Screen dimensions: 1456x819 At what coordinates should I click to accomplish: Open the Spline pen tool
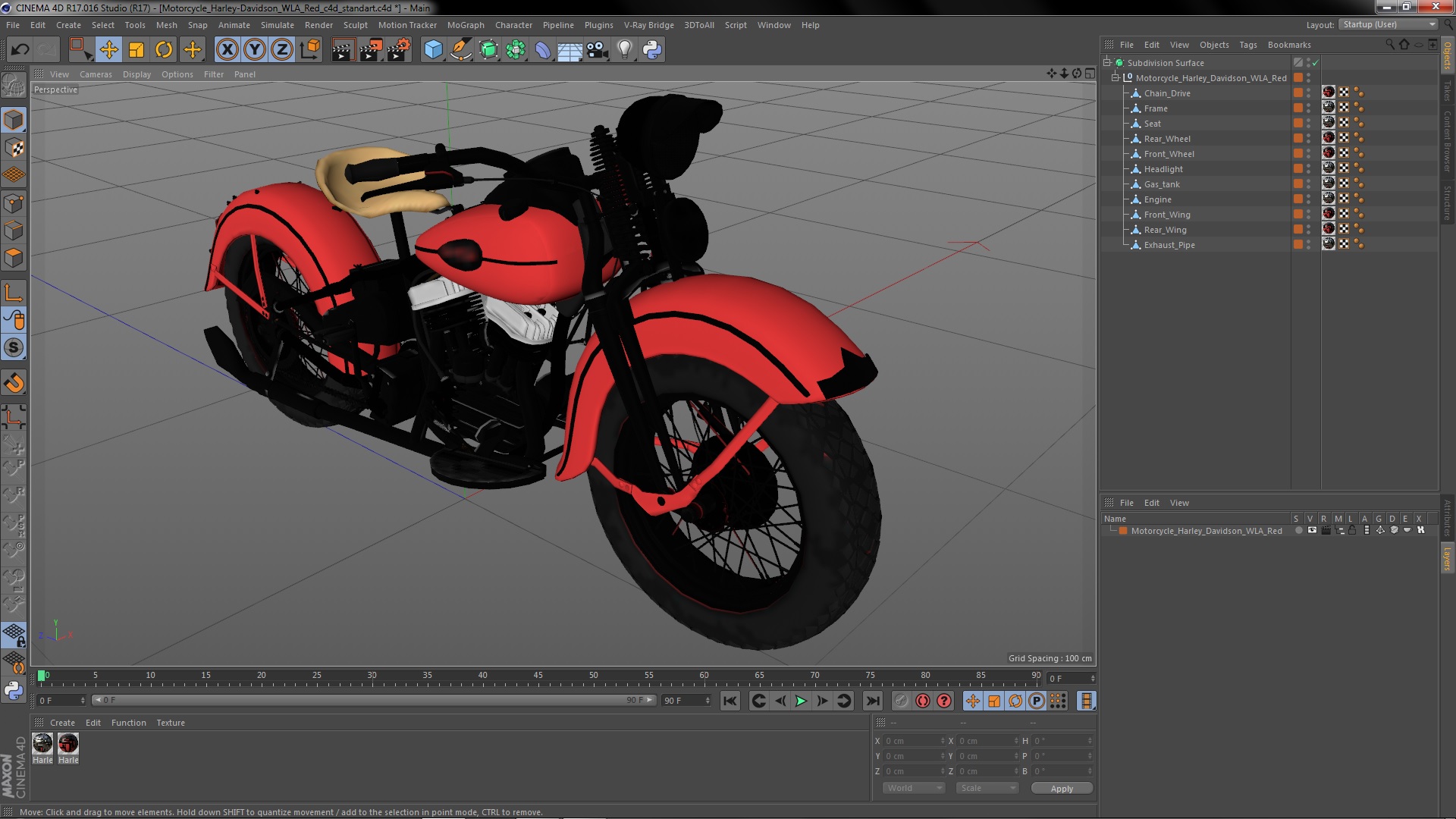pyautogui.click(x=460, y=50)
